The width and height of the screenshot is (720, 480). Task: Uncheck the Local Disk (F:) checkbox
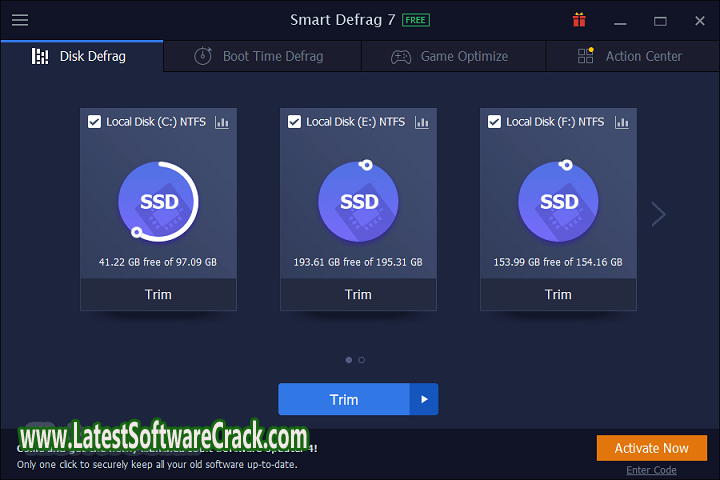[494, 122]
